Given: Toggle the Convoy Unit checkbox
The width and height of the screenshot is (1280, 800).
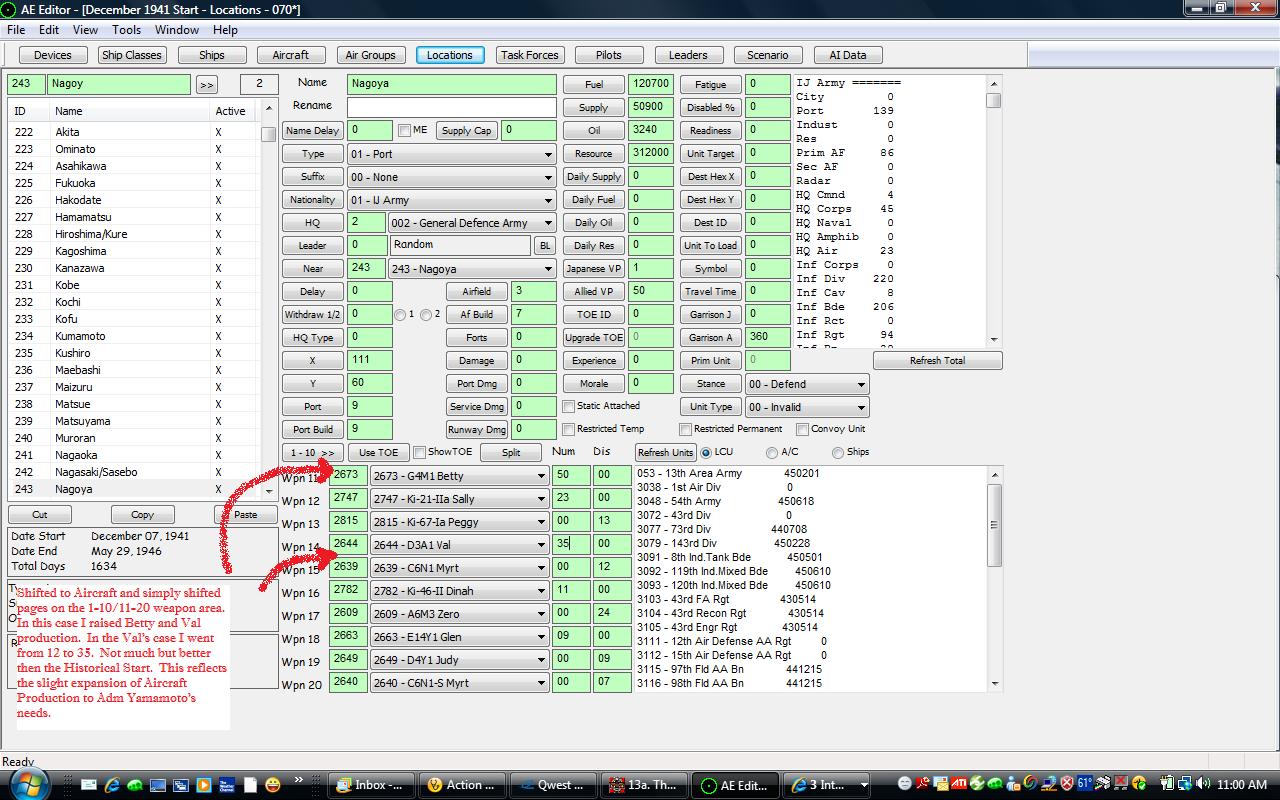Looking at the screenshot, I should coord(802,429).
